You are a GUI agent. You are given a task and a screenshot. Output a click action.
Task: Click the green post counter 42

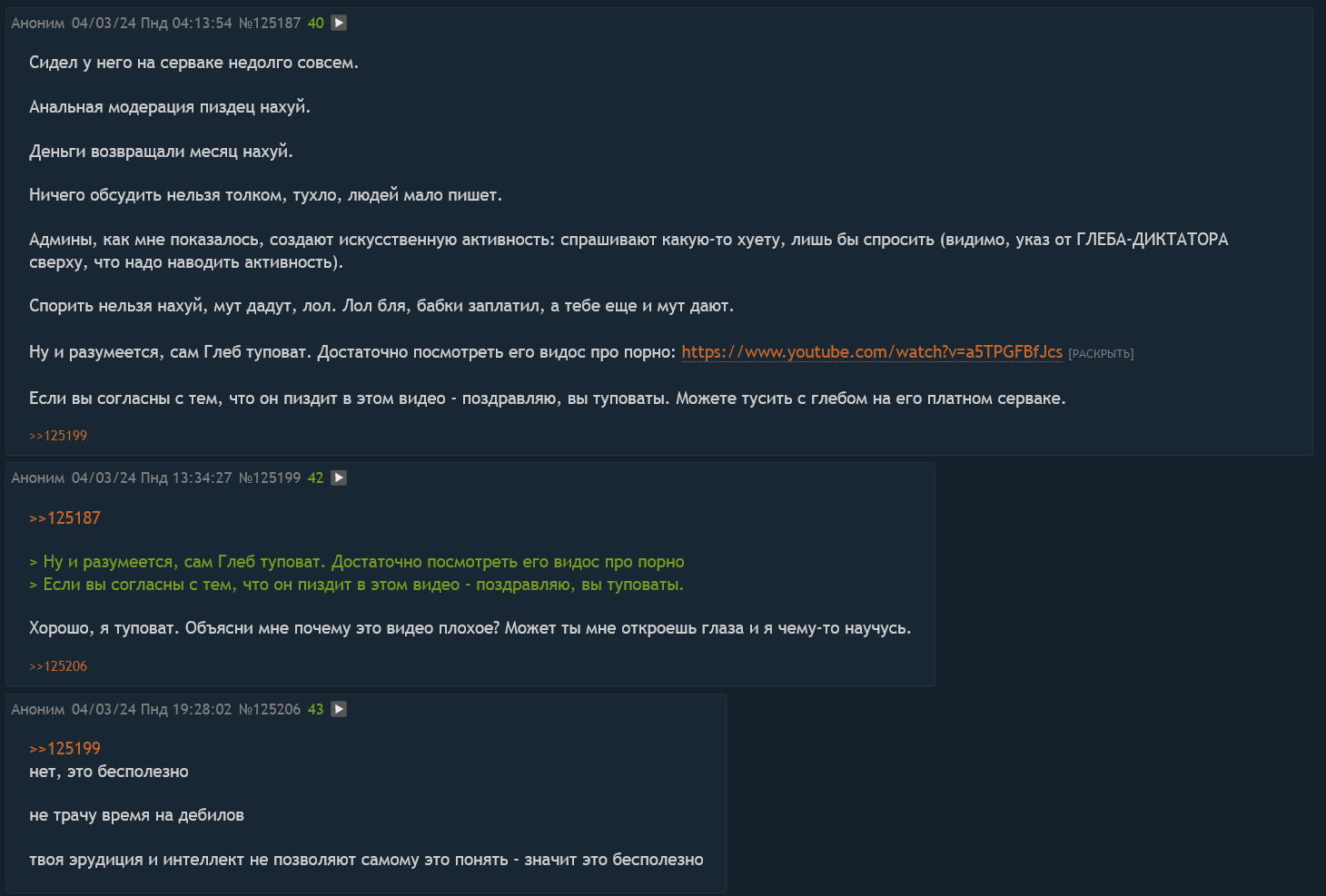tap(316, 478)
